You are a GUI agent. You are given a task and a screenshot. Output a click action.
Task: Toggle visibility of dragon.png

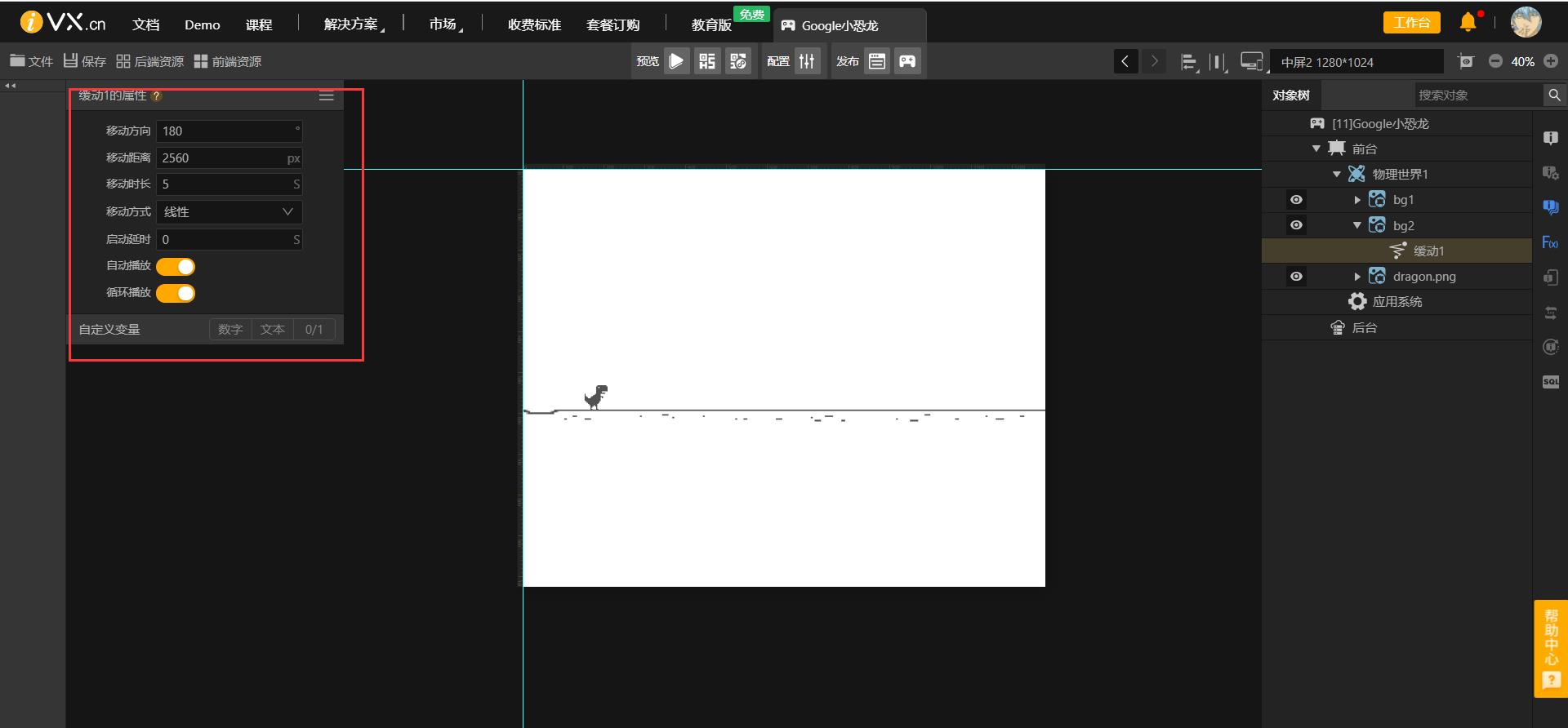point(1296,276)
